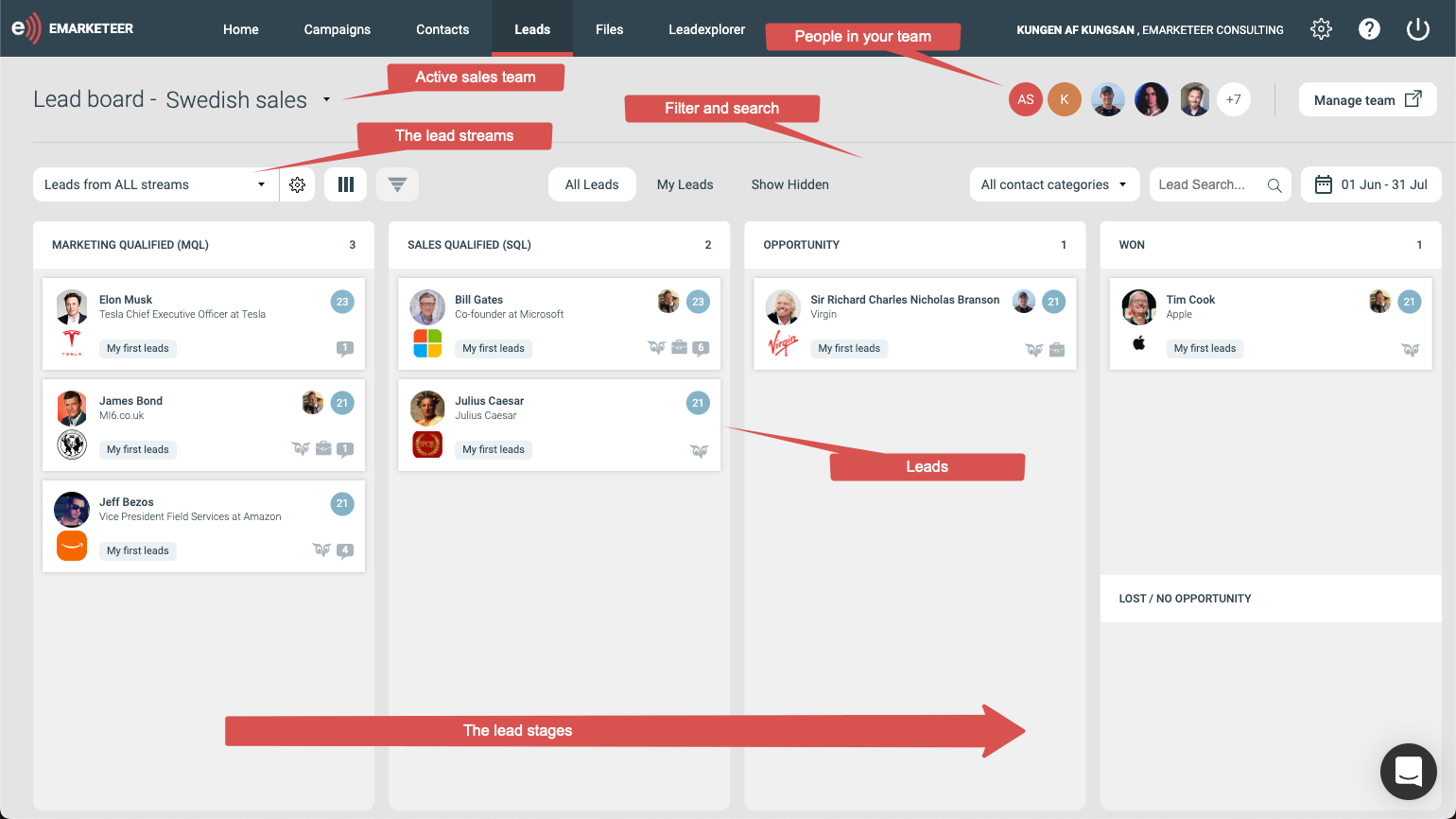
Task: Click My first leads tag on Elon Musk
Action: pos(138,348)
